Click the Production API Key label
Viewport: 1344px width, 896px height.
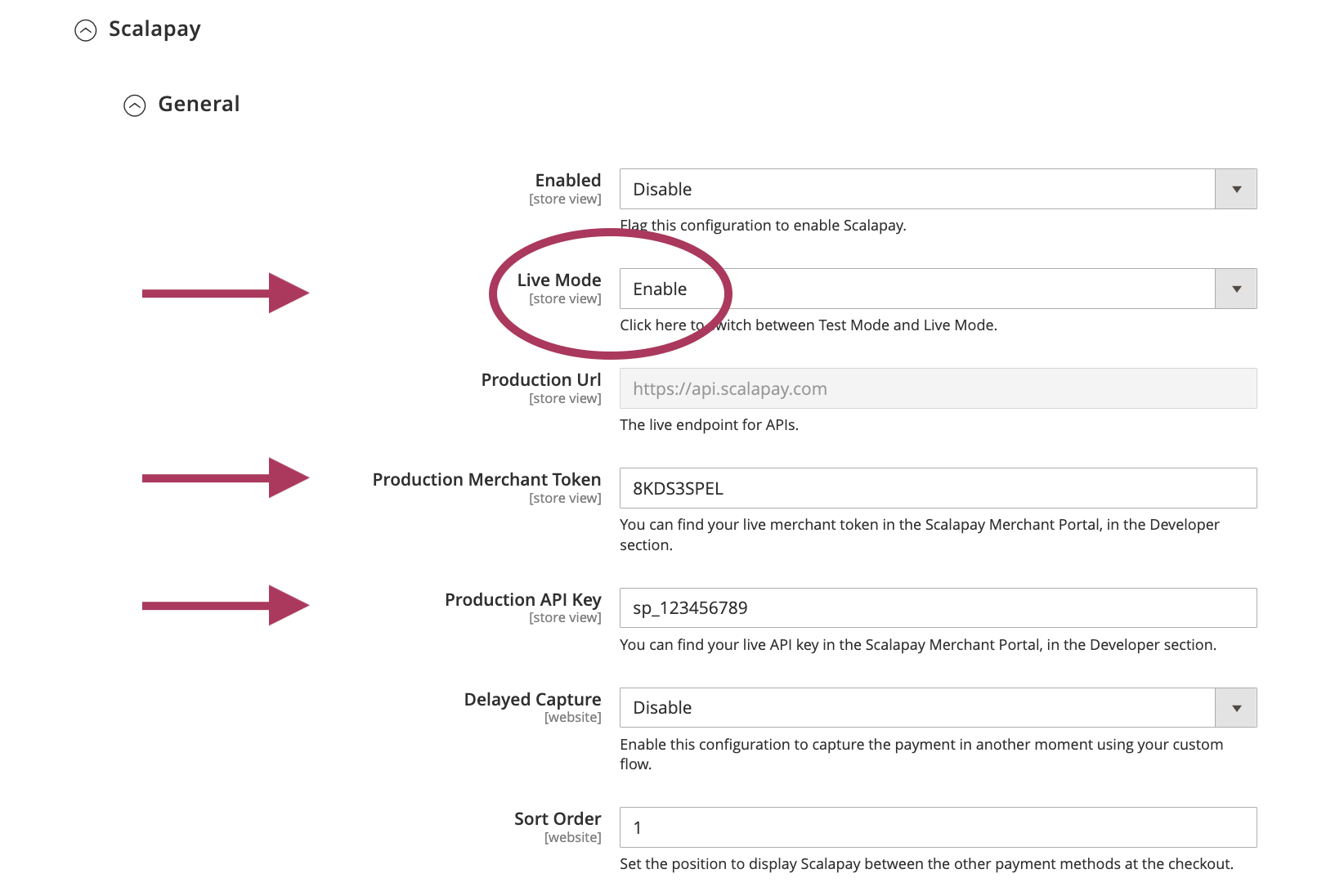(523, 599)
